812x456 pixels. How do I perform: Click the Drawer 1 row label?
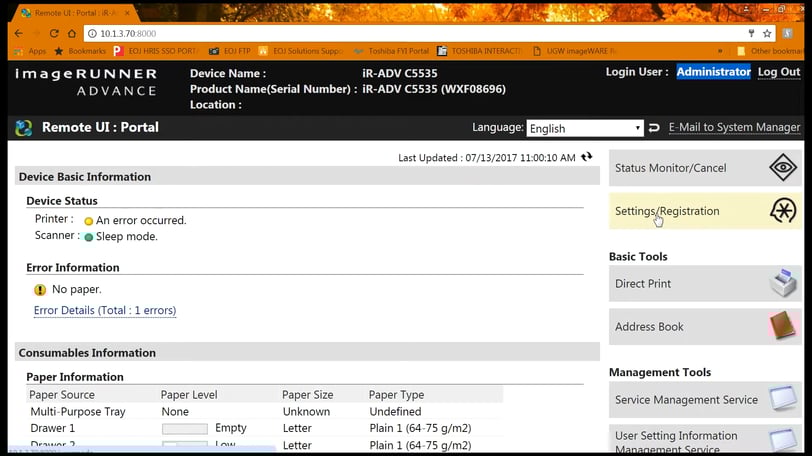[52, 428]
